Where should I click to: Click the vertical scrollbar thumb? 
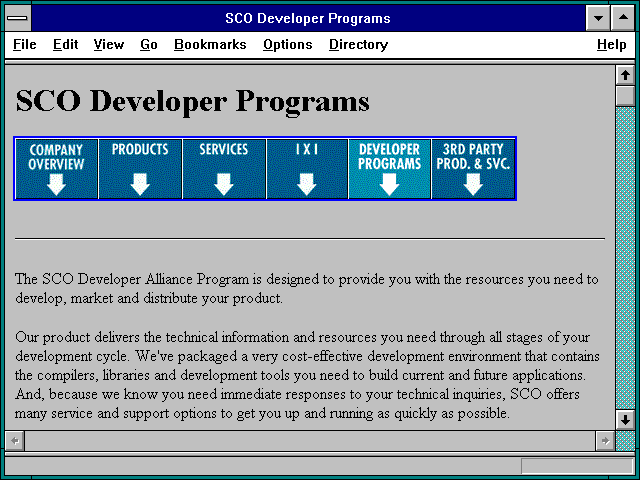point(625,96)
